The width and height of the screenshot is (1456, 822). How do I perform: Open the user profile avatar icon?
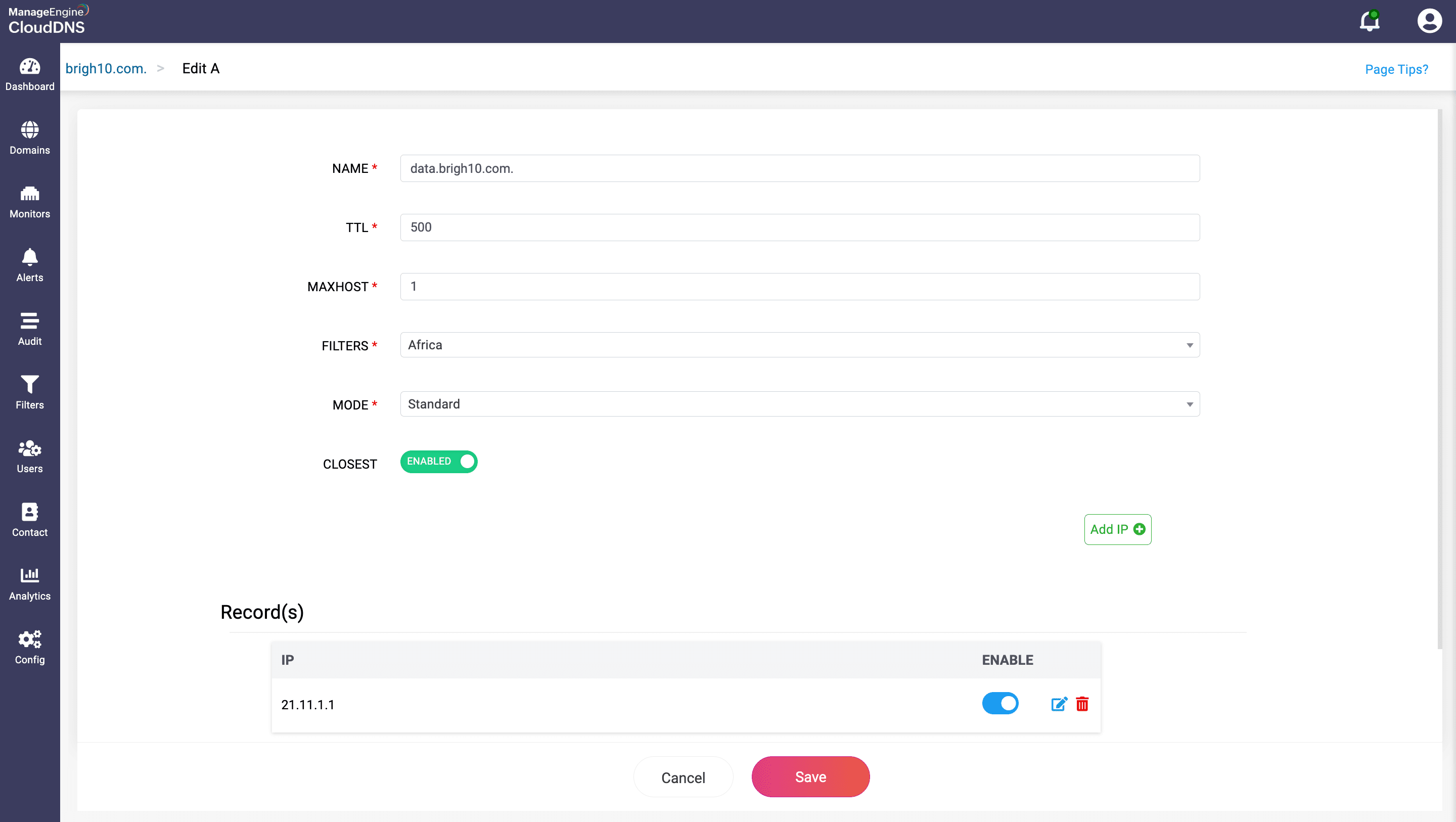[1429, 21]
